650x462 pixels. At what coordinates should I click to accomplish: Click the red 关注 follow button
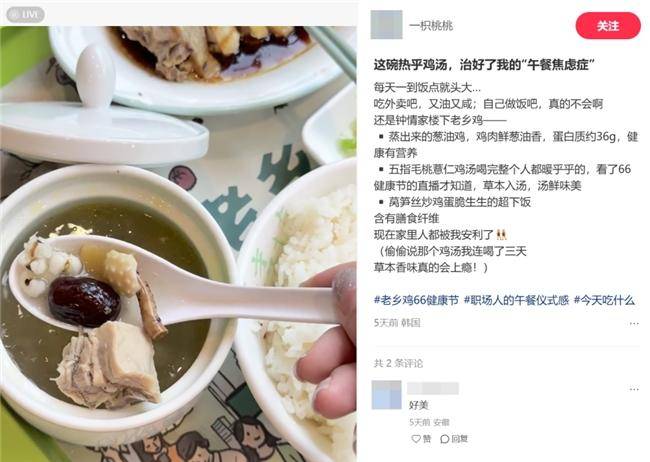(x=608, y=26)
